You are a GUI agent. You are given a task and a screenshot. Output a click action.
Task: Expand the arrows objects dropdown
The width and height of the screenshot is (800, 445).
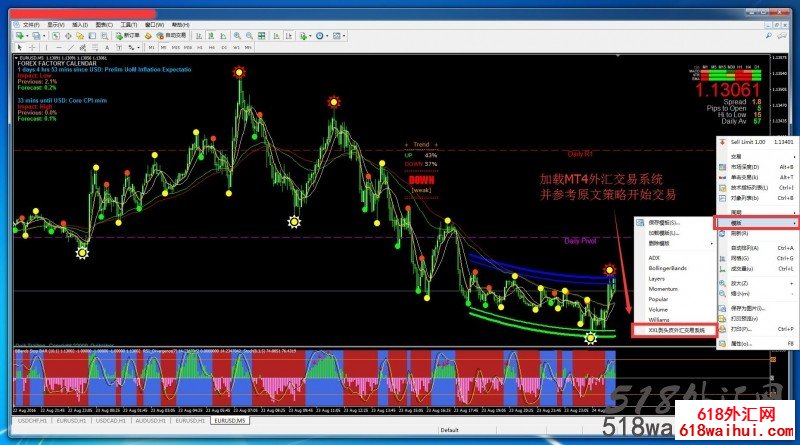[x=138, y=47]
